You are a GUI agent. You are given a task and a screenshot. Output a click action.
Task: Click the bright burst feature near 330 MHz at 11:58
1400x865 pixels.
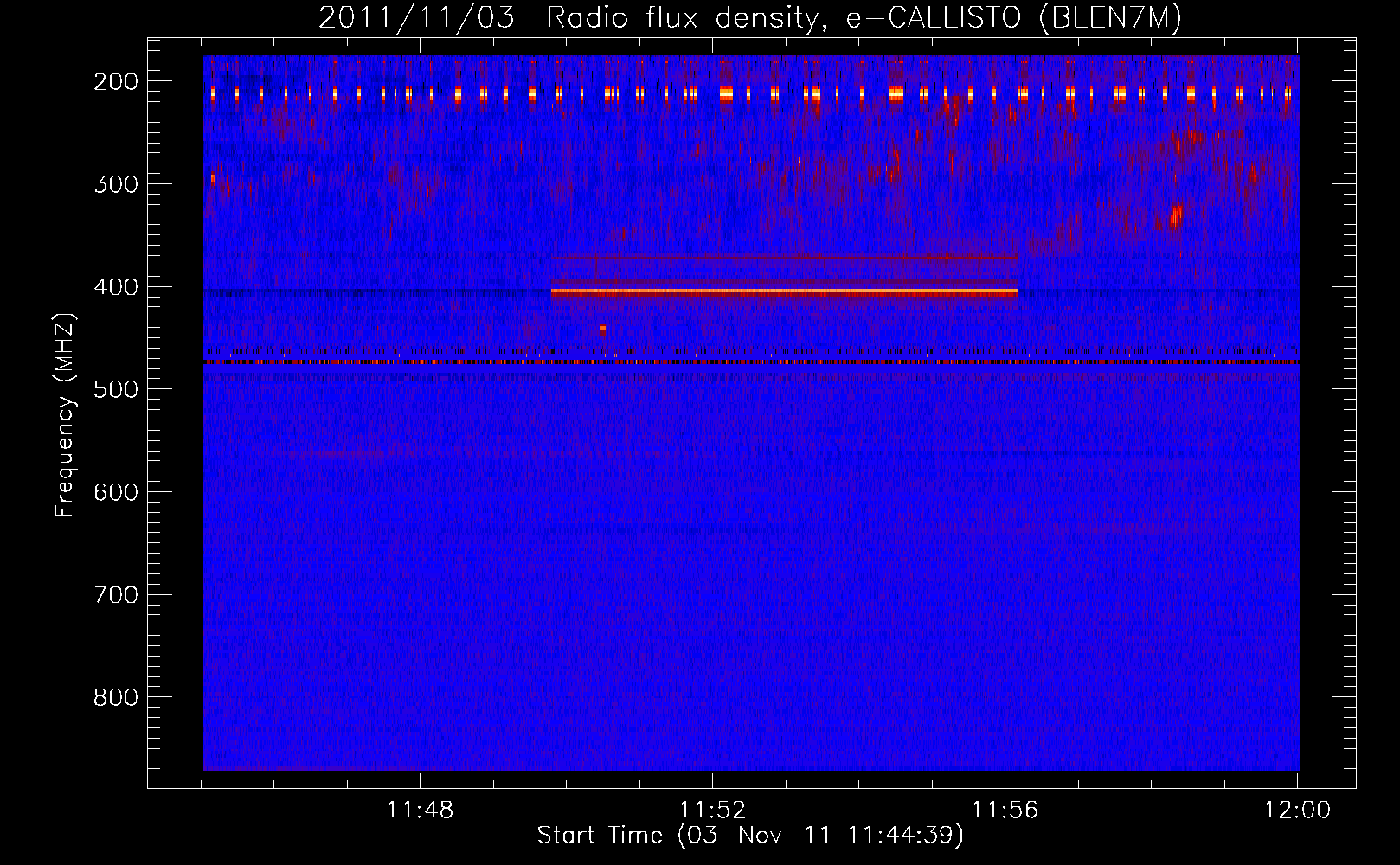pyautogui.click(x=1175, y=215)
